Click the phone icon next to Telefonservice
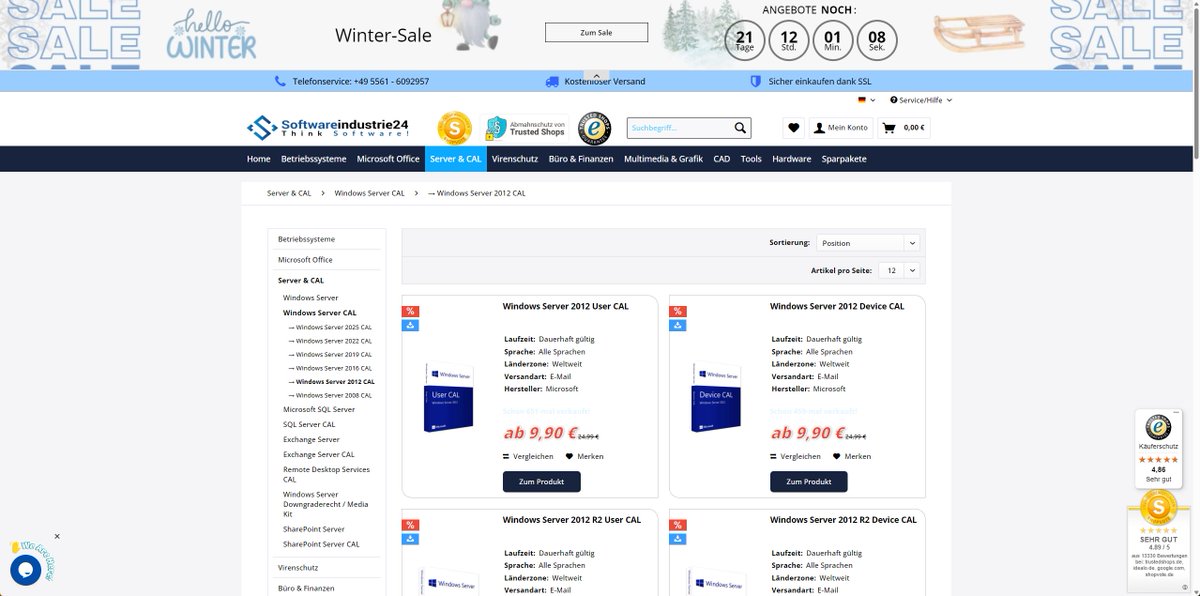Screen dimensions: 1200x596 279,81
